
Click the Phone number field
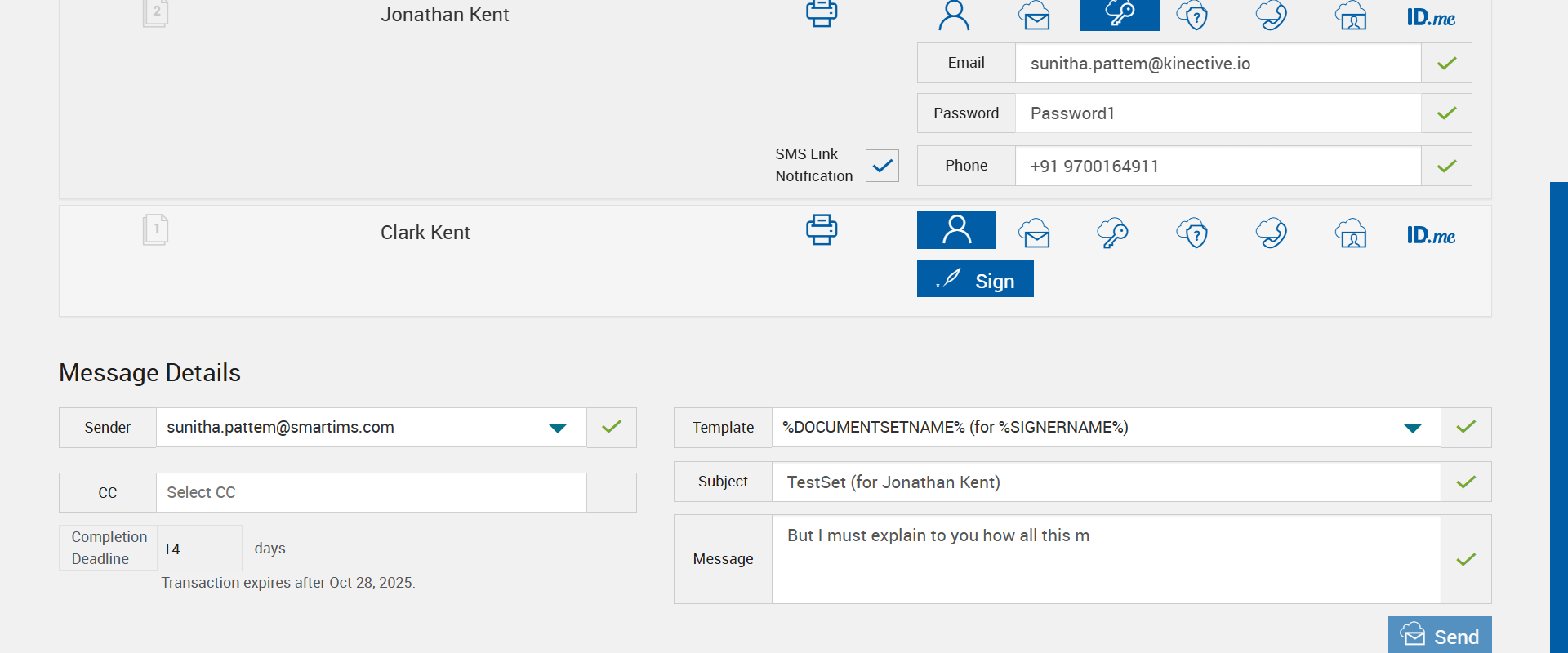click(x=1218, y=167)
